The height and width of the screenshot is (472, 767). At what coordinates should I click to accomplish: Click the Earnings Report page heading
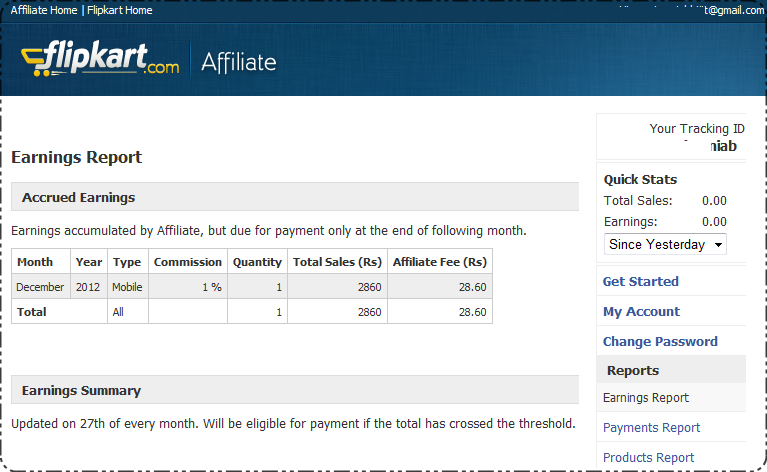point(77,157)
